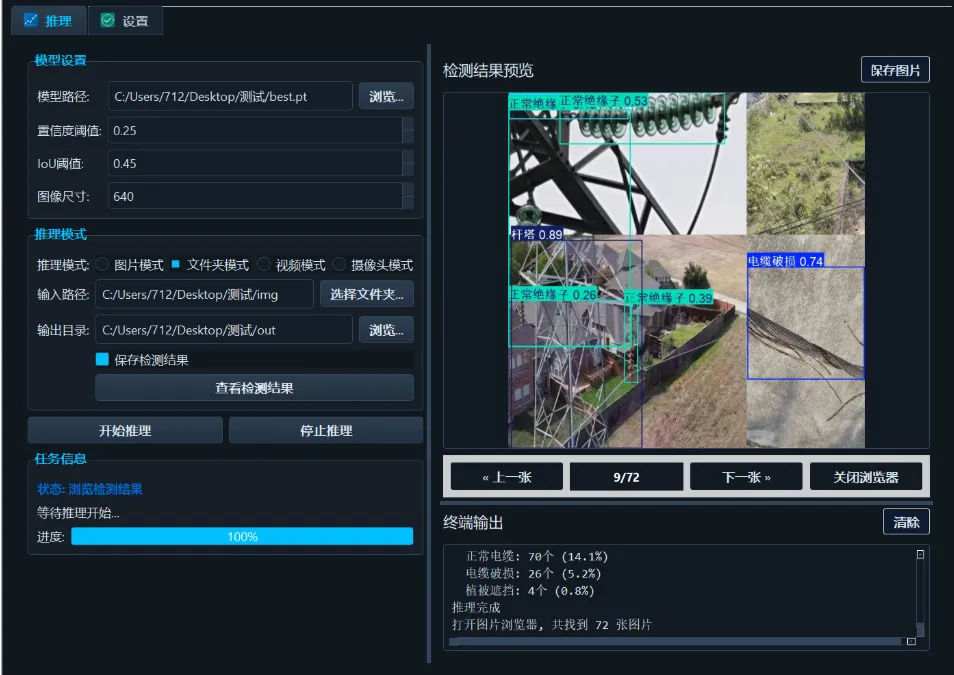Screen dimensions: 954x675
Task: Advance to the next image 下一张
Action: [745, 476]
